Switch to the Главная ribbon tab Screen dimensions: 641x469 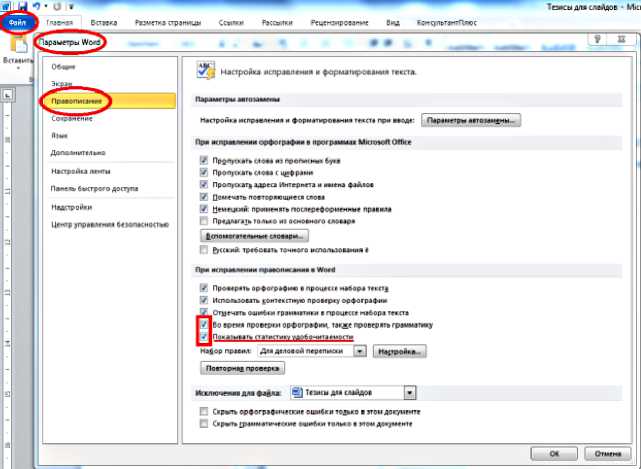60,23
